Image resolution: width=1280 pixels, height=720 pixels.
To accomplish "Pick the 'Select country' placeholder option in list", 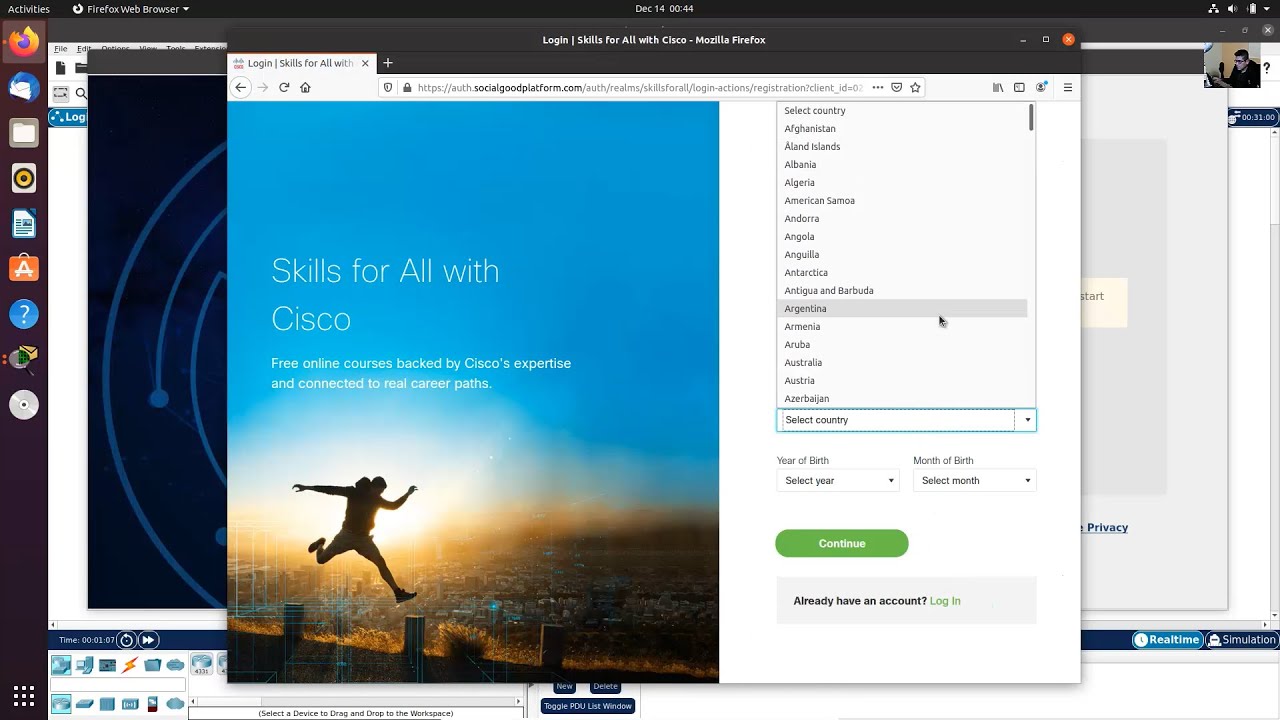I will (x=902, y=111).
